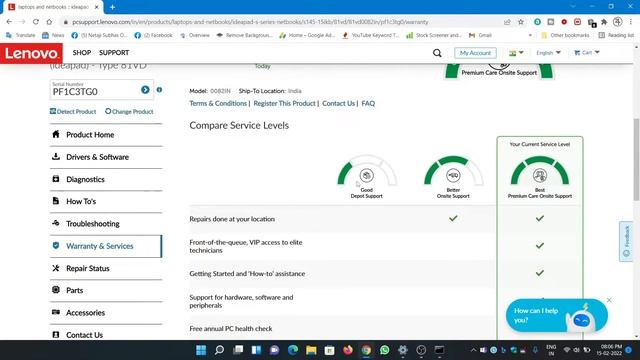This screenshot has height=360, width=640.
Task: Show hidden system tray icons
Action: [x=473, y=350]
